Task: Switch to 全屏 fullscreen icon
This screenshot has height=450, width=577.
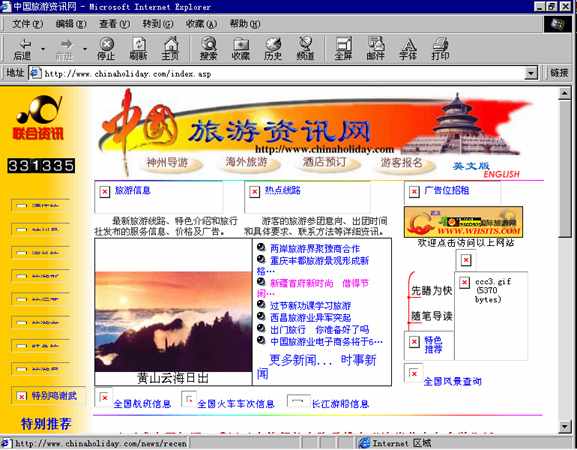Action: pos(343,49)
